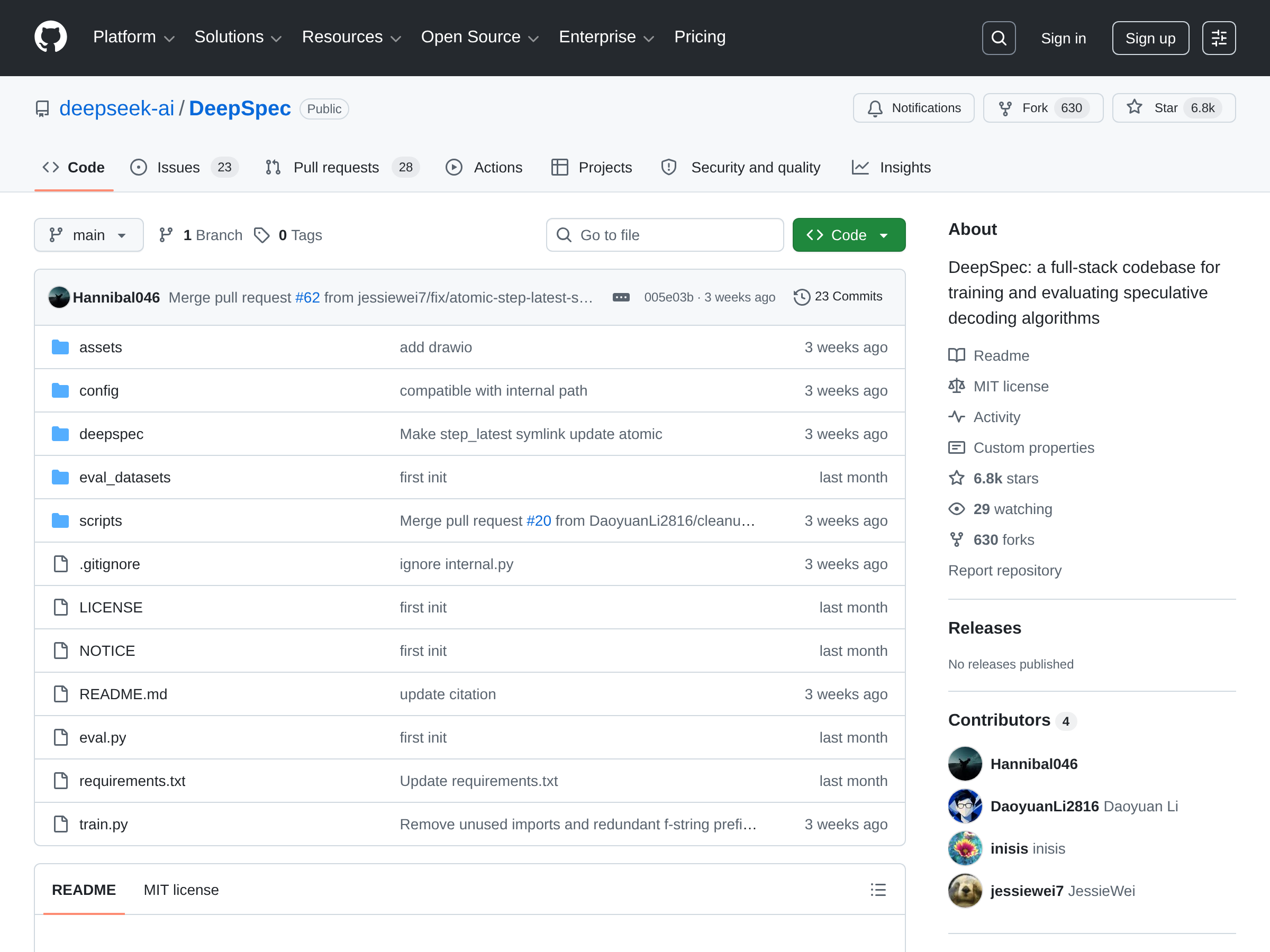View the 1 Branch link
Viewport: 1270px width, 952px height.
[x=201, y=235]
